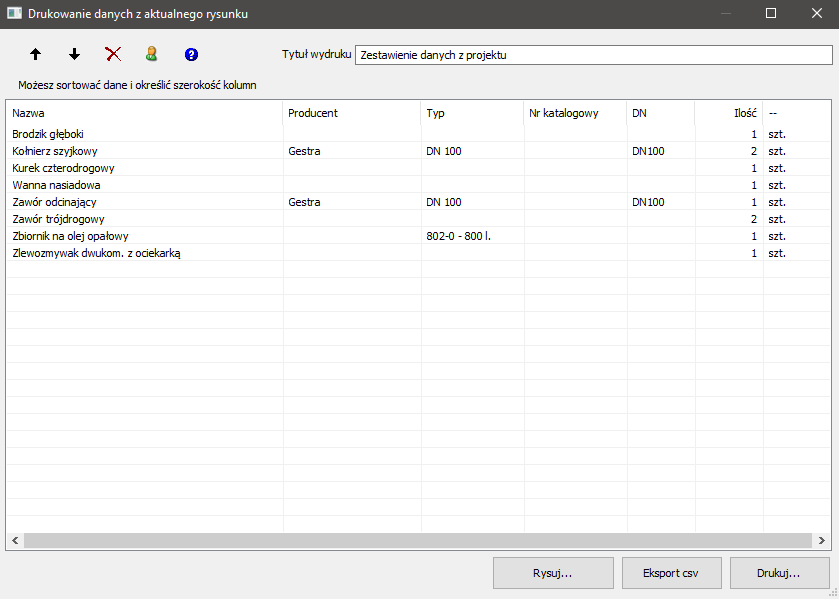Sort by the Nazwa column header
Image resolution: width=839 pixels, height=599 pixels.
[144, 113]
